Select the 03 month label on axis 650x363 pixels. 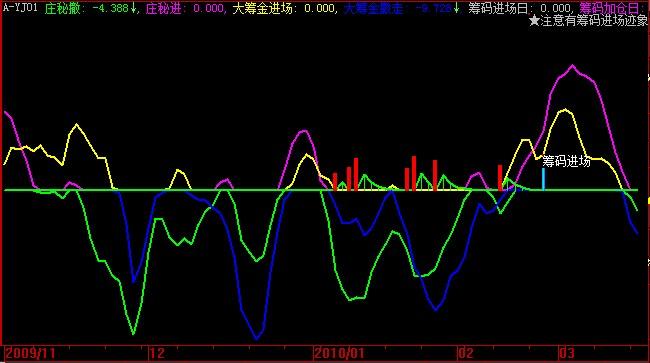(x=567, y=353)
